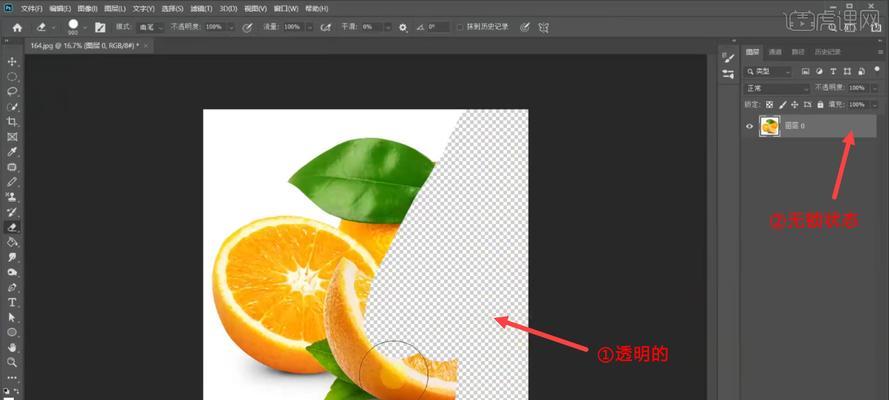Open the edit toolbar three-dots menu

point(12,377)
